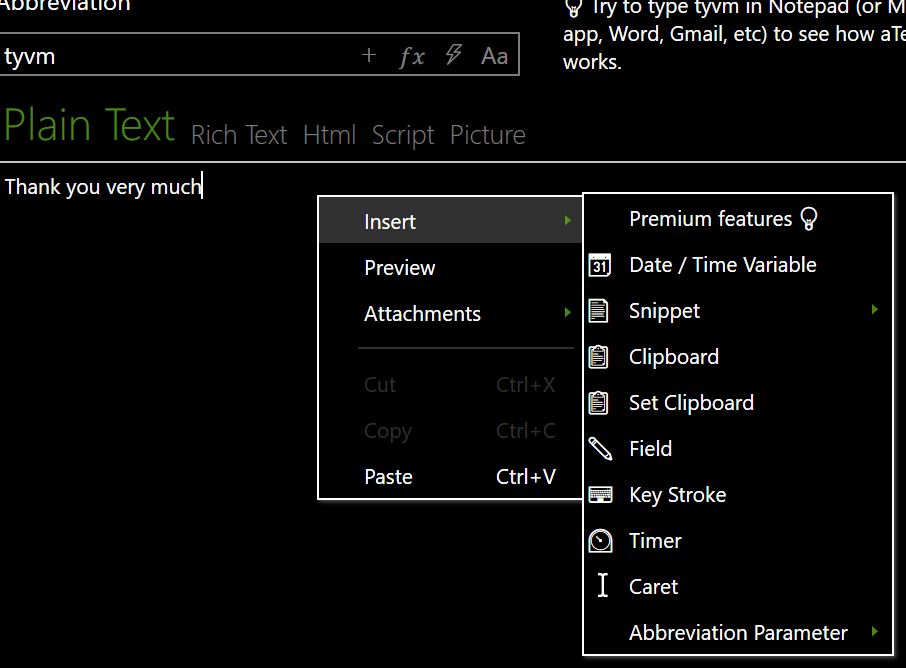
Task: Click the Timer clock icon
Action: [600, 541]
